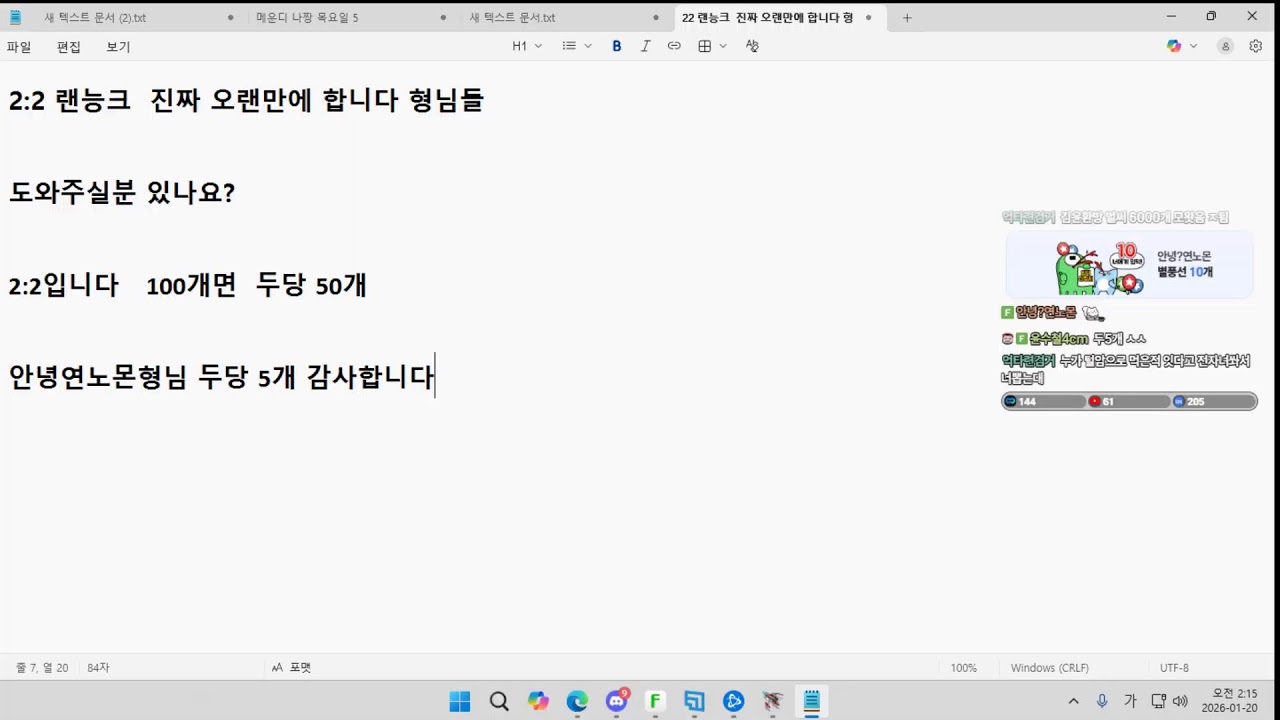Open the blue square app on taskbar
This screenshot has height=720, width=1280.
(x=694, y=701)
